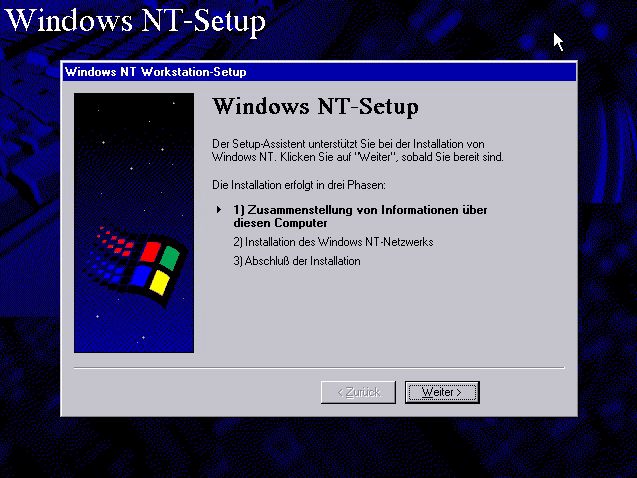
Task: Click the green pane of Windows logo
Action: 169,258
